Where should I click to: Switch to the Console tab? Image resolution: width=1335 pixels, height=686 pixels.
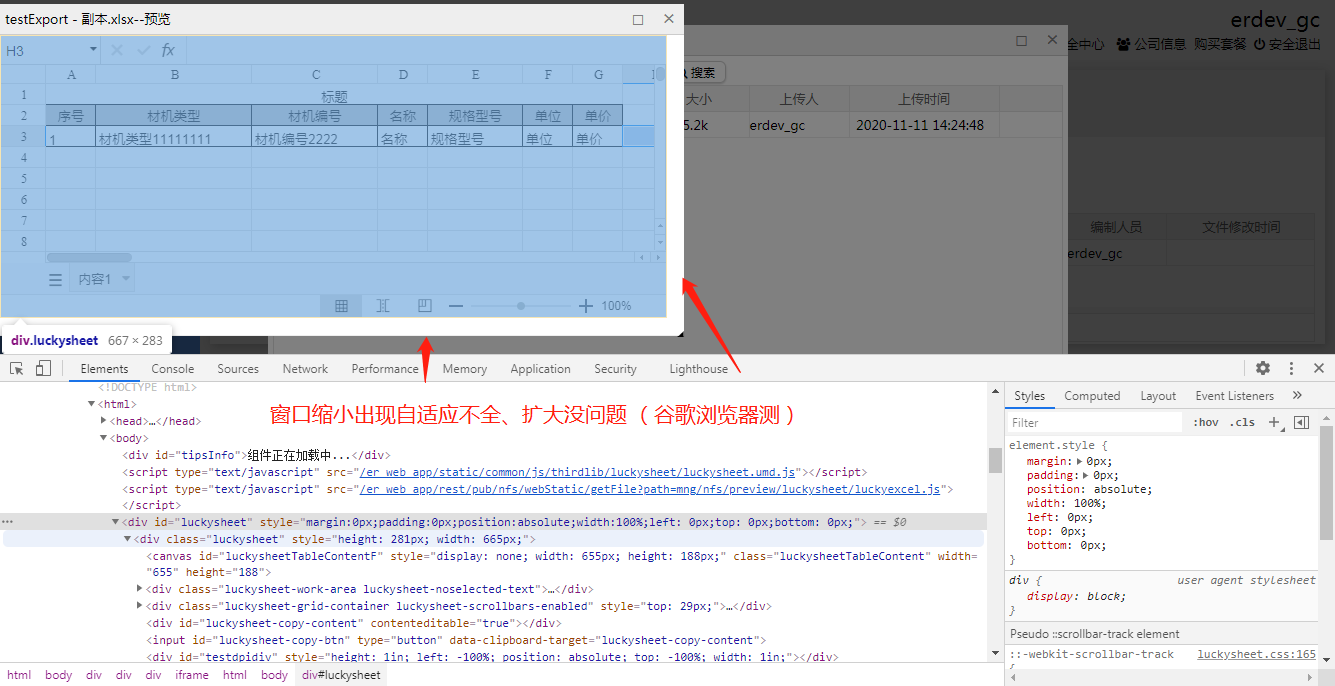[173, 369]
